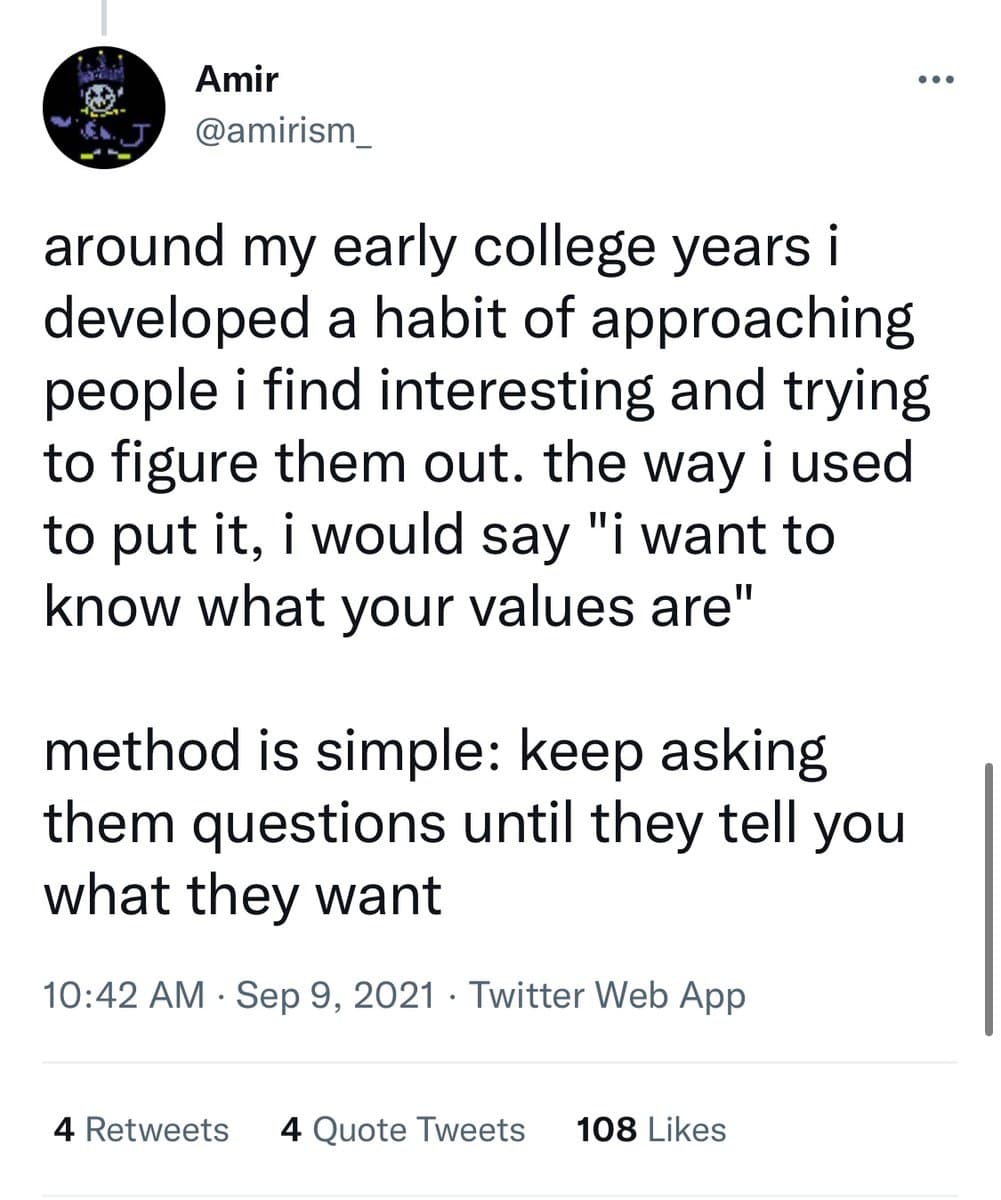1001x1200 pixels.
Task: Click the display name Amir
Action: (236, 79)
